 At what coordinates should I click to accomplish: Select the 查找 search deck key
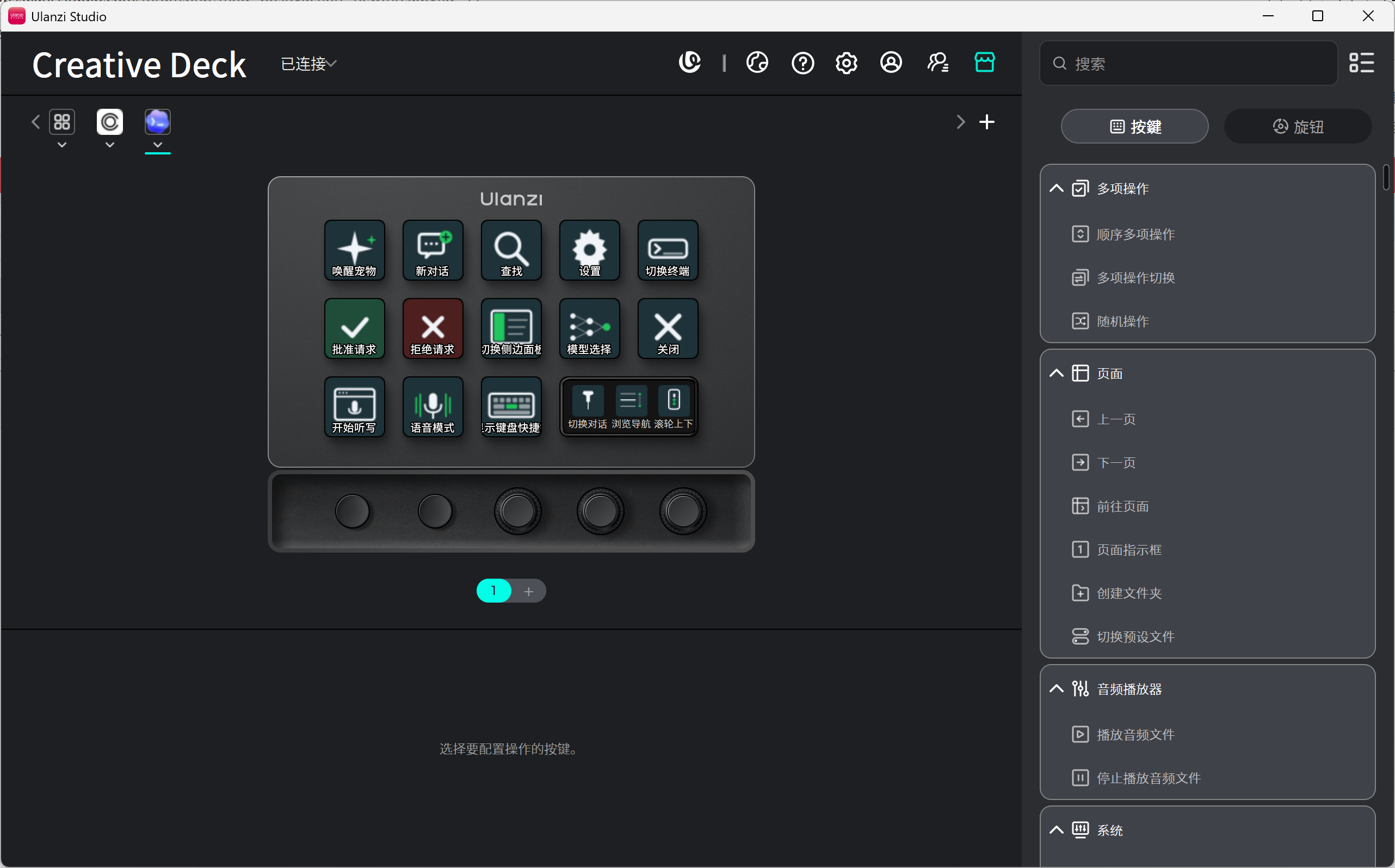[511, 250]
